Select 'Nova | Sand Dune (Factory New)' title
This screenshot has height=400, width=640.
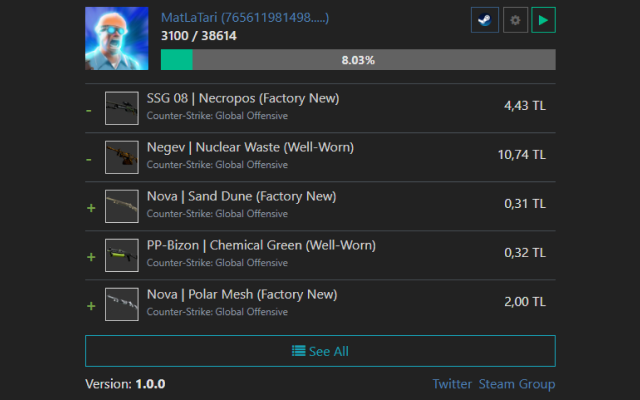pos(241,196)
